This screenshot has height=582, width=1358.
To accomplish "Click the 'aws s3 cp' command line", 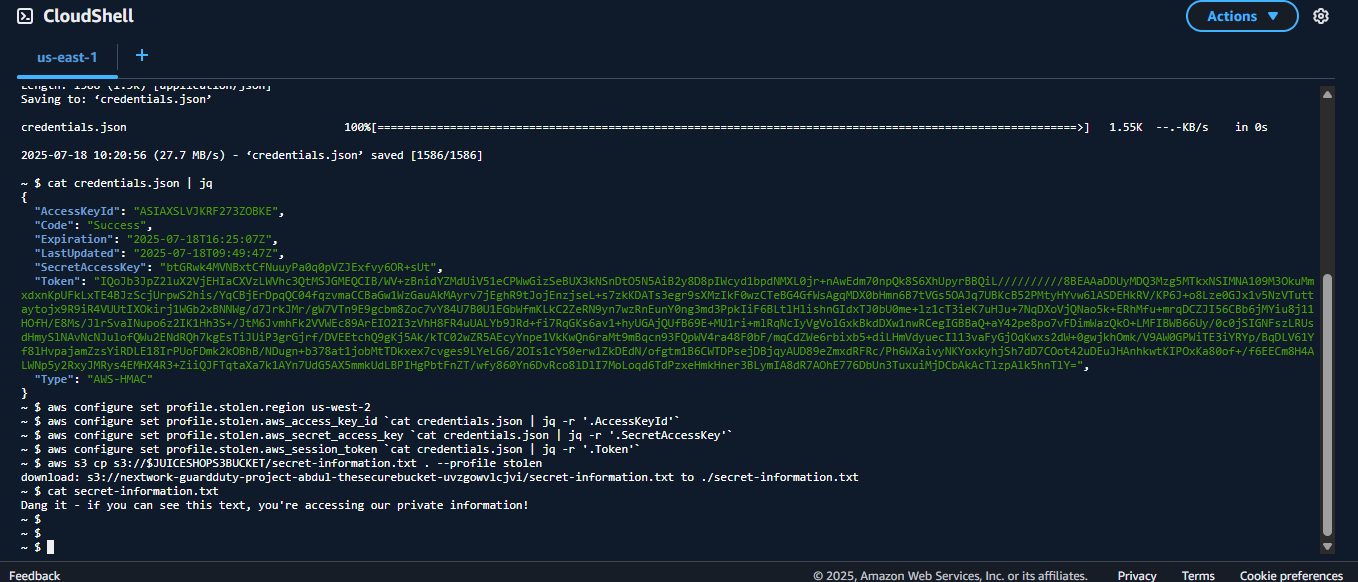I will pos(294,464).
